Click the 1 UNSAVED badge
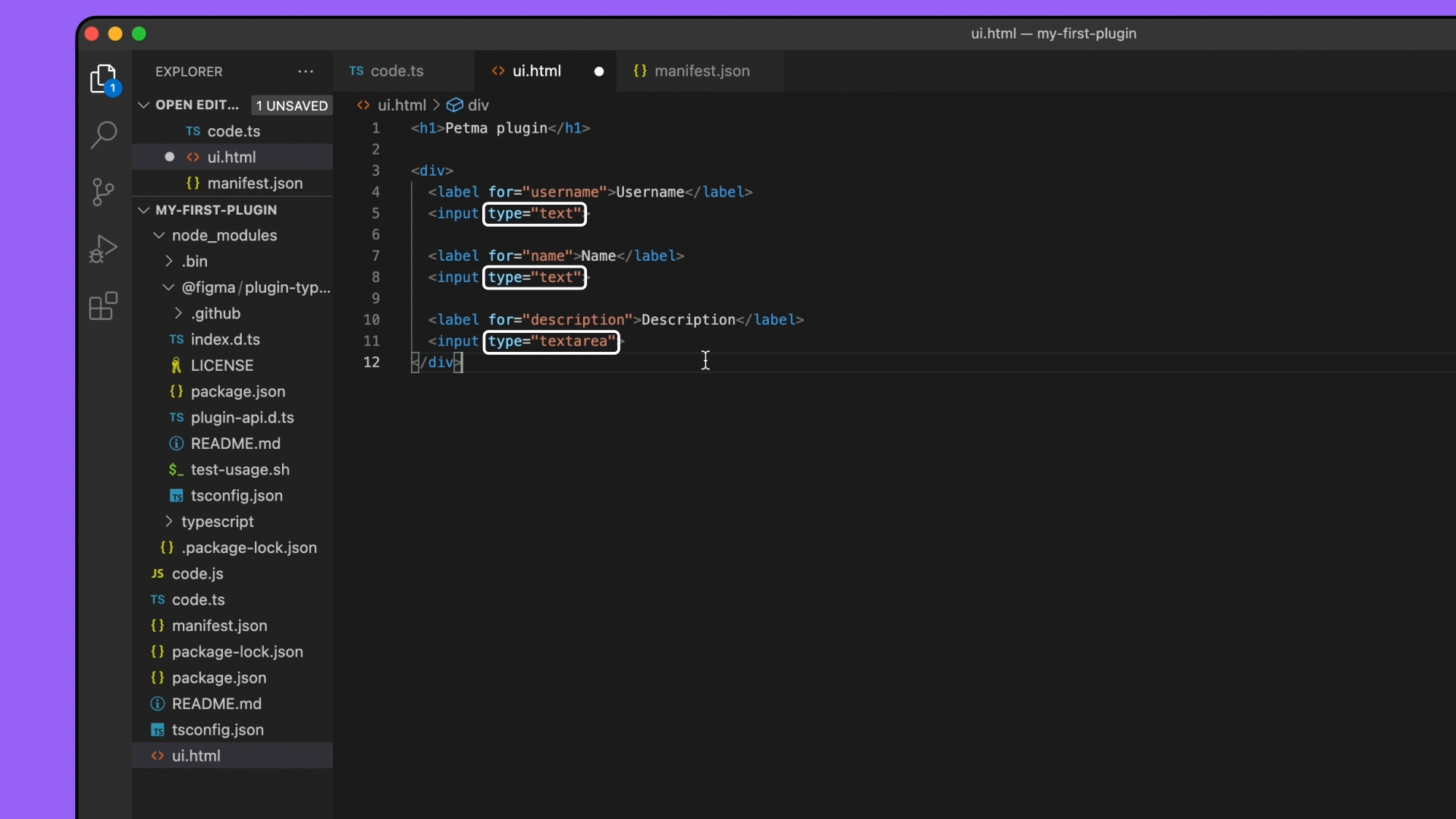 point(292,105)
